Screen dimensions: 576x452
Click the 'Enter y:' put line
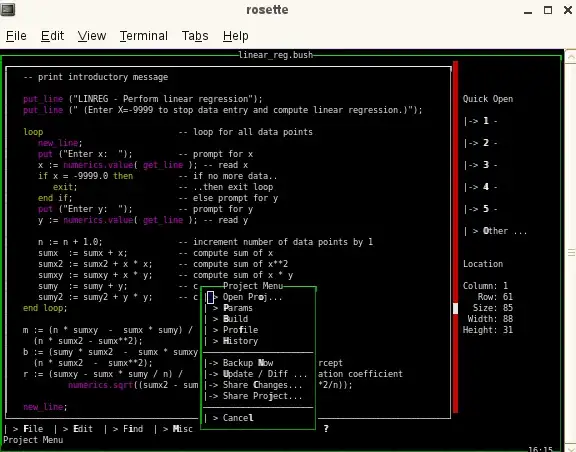coord(85,209)
